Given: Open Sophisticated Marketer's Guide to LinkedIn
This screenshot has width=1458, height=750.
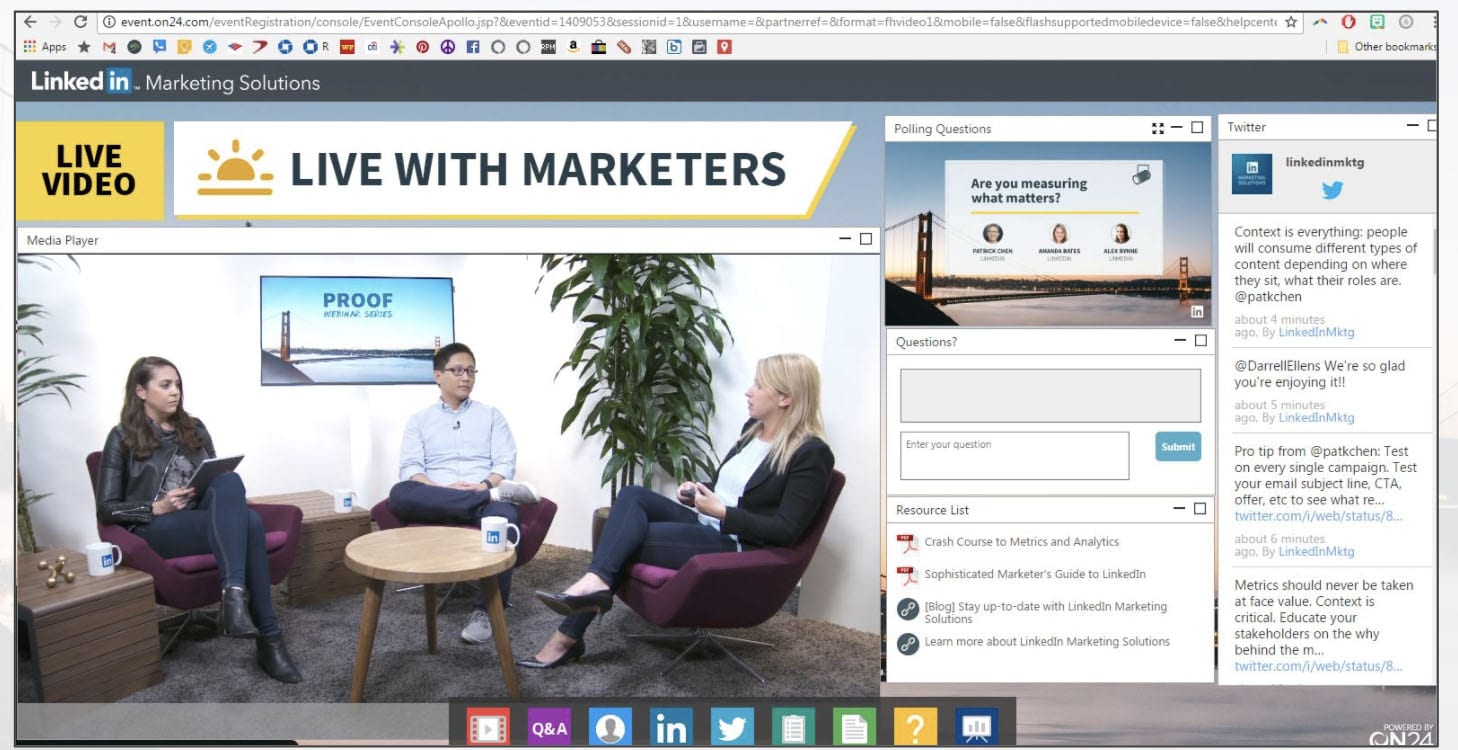Looking at the screenshot, I should pyautogui.click(x=1035, y=574).
